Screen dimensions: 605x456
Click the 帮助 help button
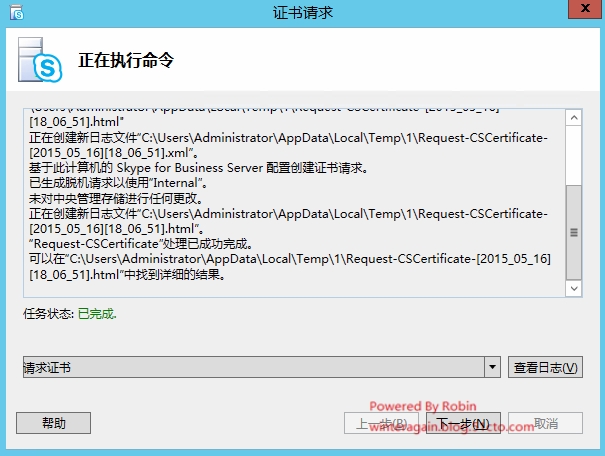(54, 423)
